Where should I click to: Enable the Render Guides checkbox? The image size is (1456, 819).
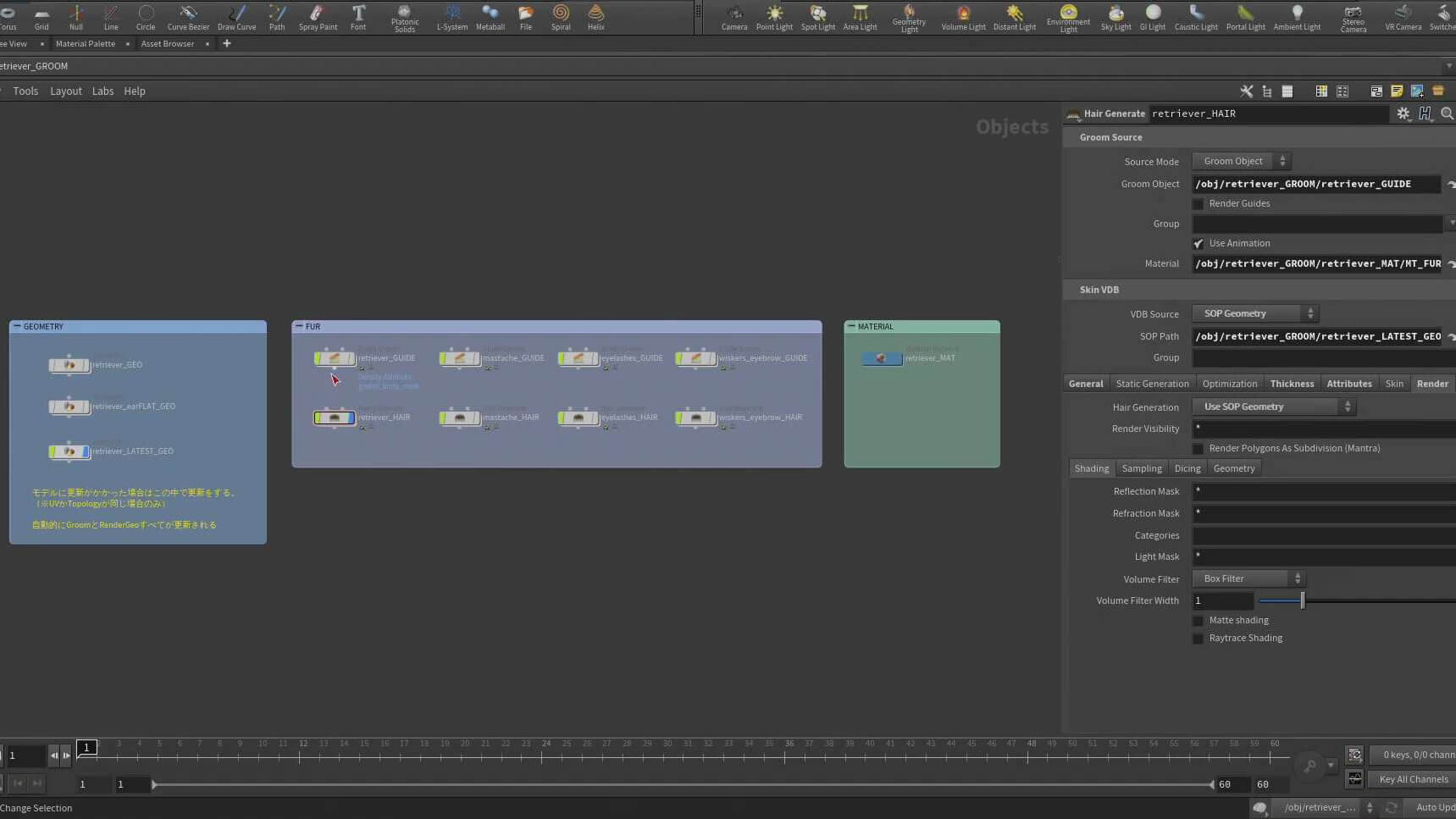point(1198,204)
